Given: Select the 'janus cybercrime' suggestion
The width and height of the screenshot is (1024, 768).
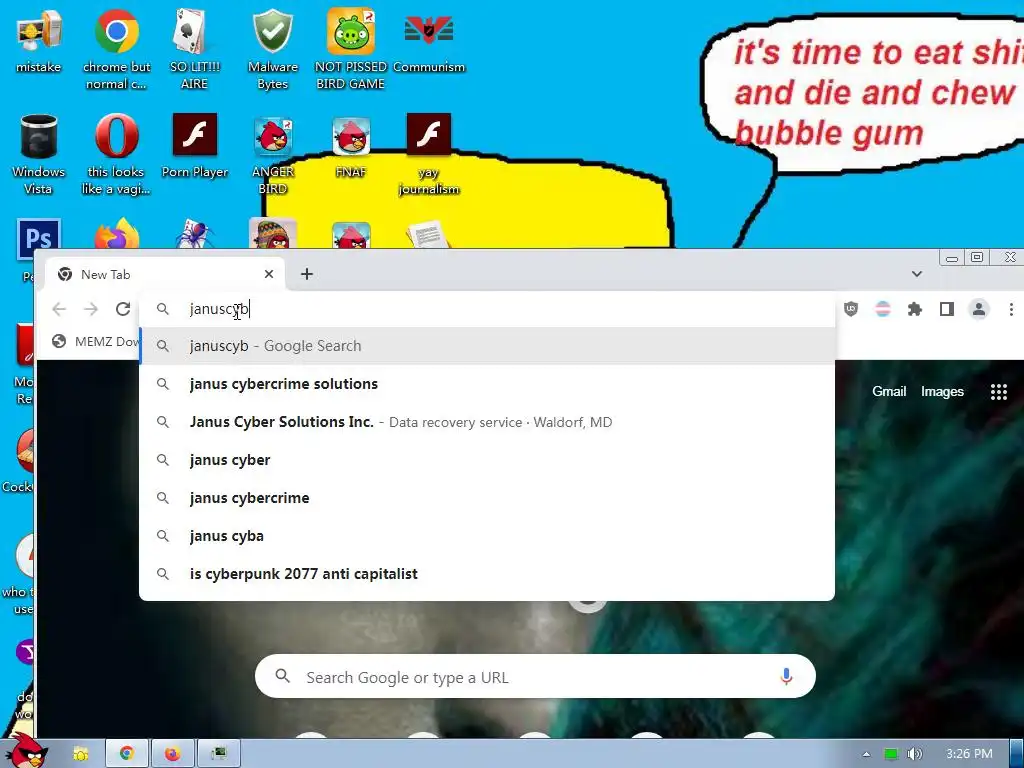Looking at the screenshot, I should 487,498.
